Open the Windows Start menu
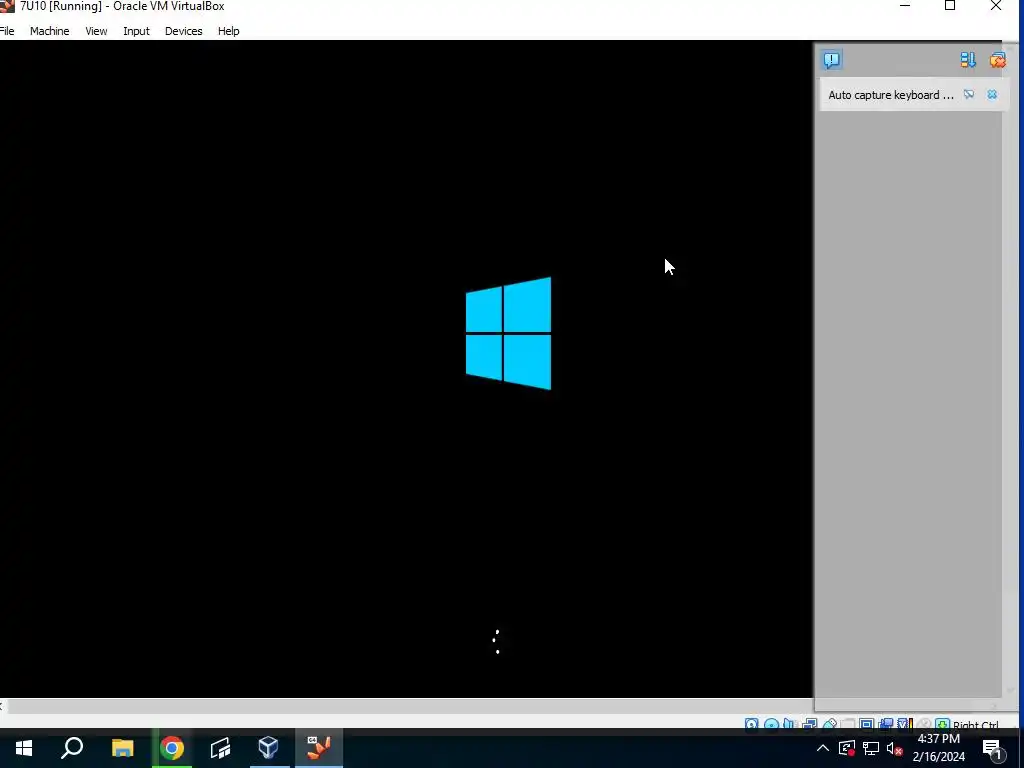This screenshot has height=768, width=1024. 24,748
